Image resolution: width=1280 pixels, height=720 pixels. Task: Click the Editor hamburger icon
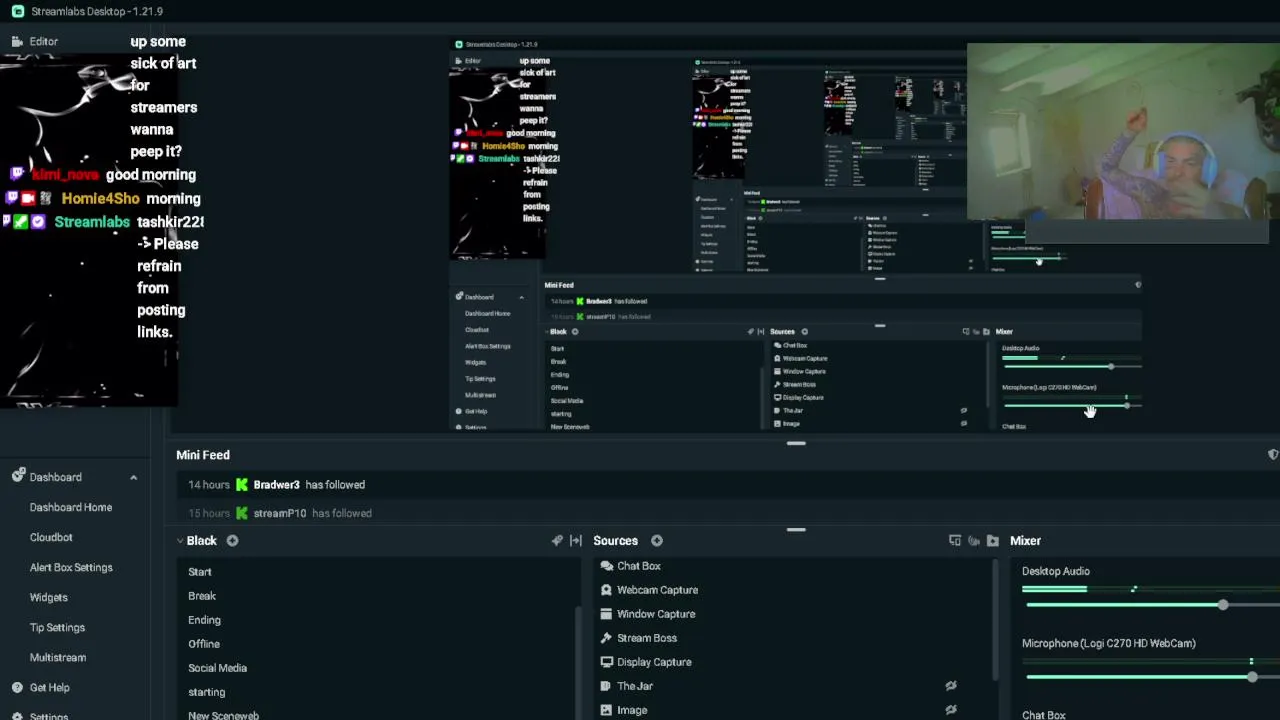tap(16, 41)
